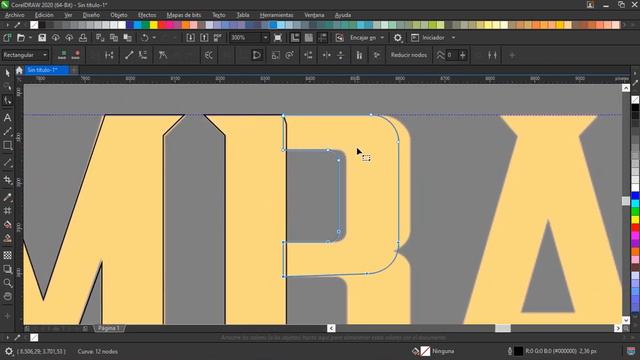Toggle full-screen preview button
This screenshot has width=640, height=360.
(278, 38)
